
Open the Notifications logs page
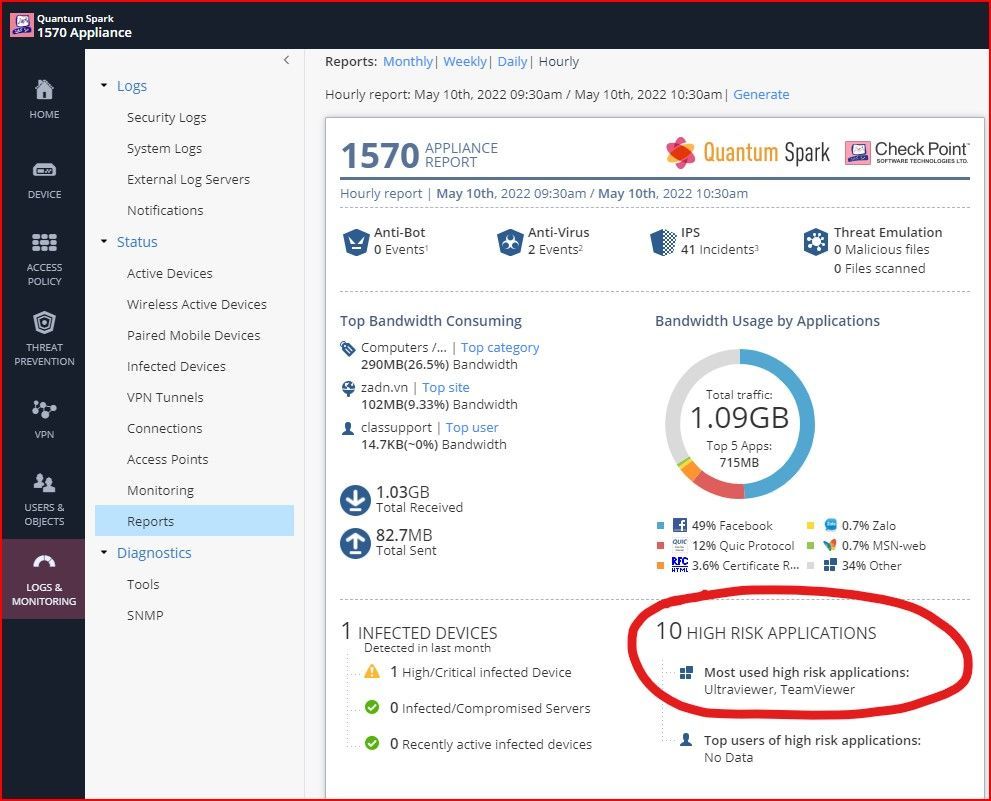tap(165, 211)
